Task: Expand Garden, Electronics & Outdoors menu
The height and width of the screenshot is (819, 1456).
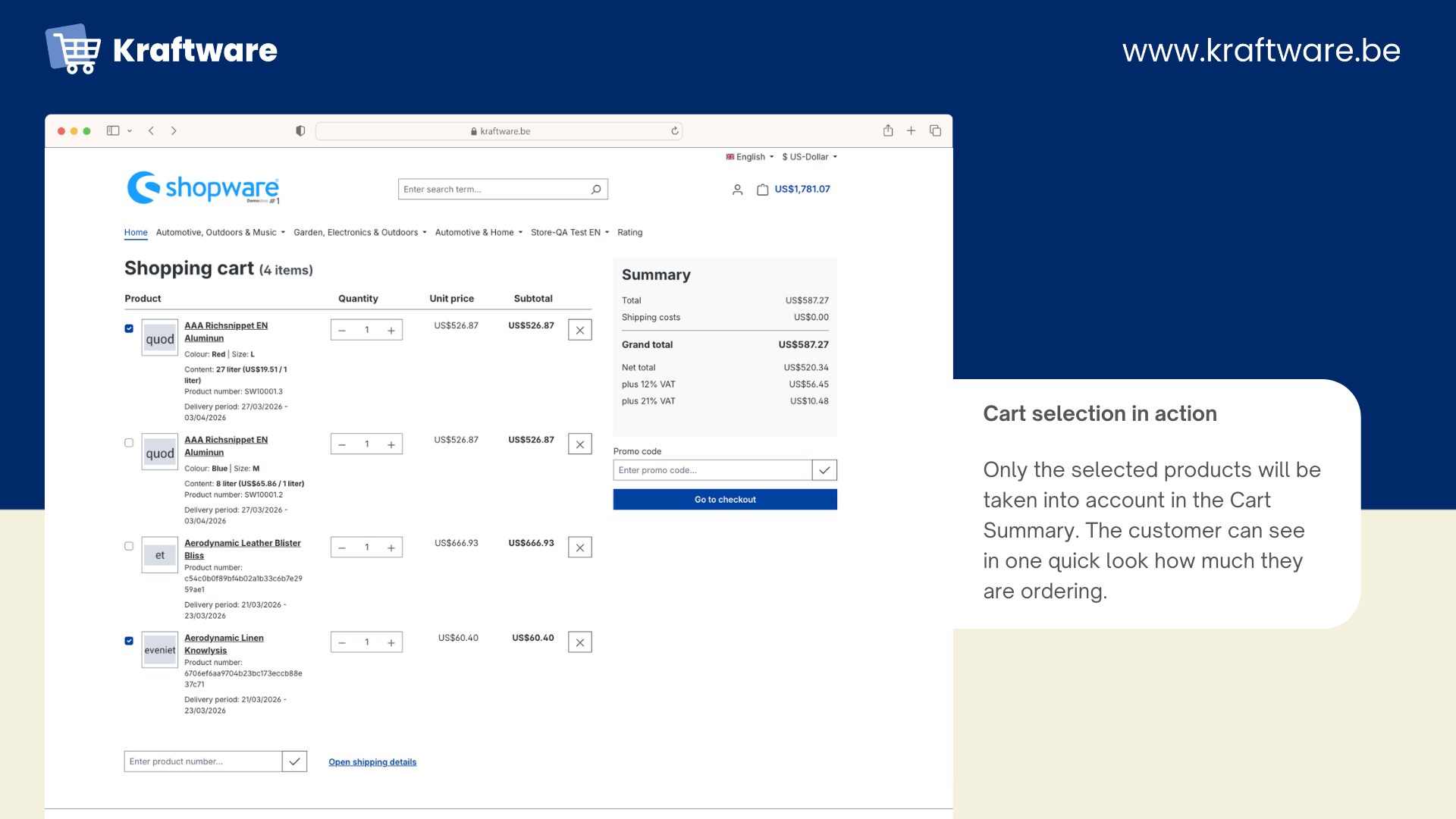Action: [360, 233]
